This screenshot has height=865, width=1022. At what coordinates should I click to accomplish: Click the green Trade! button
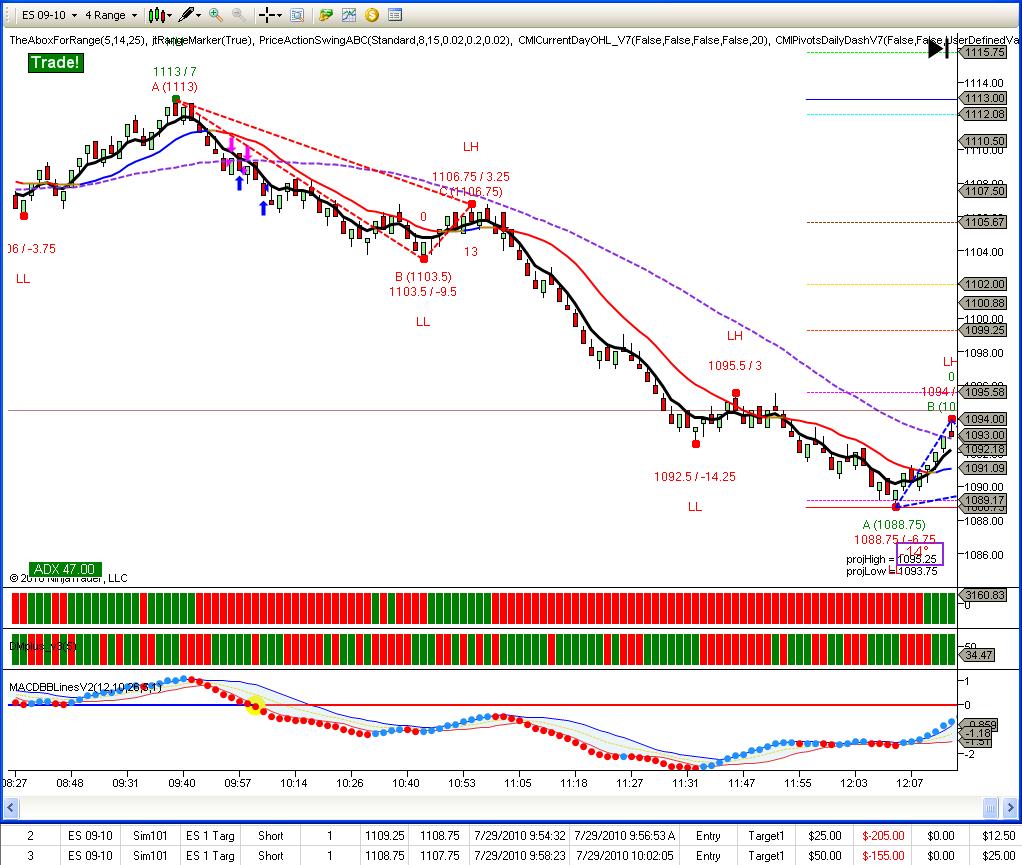pyautogui.click(x=55, y=63)
